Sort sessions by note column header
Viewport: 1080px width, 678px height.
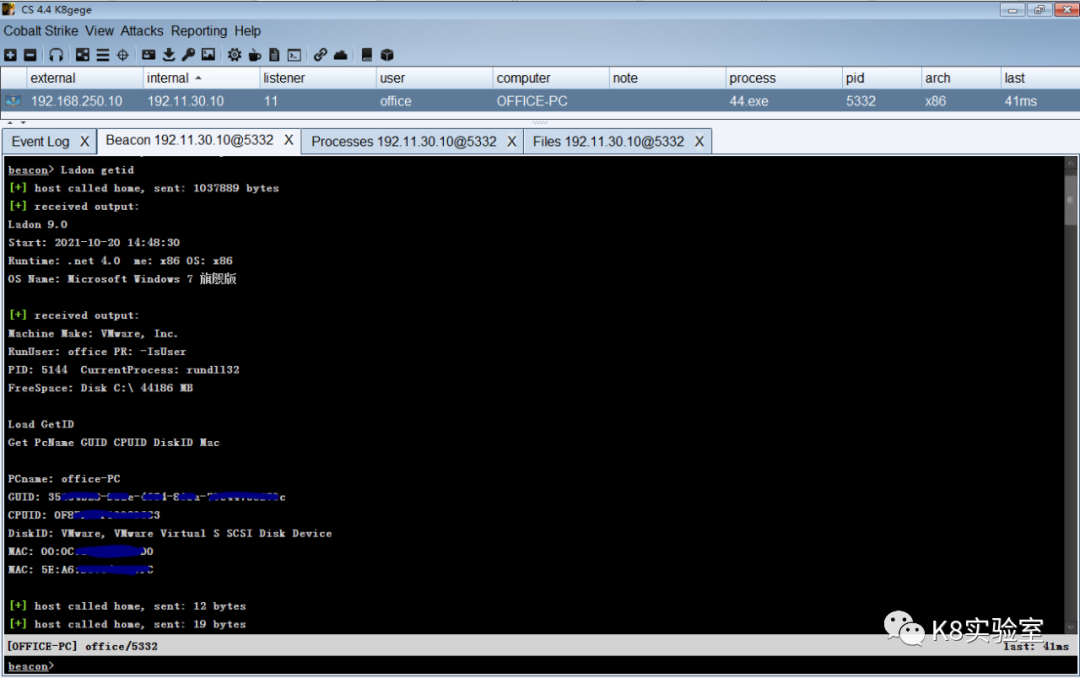[667, 78]
